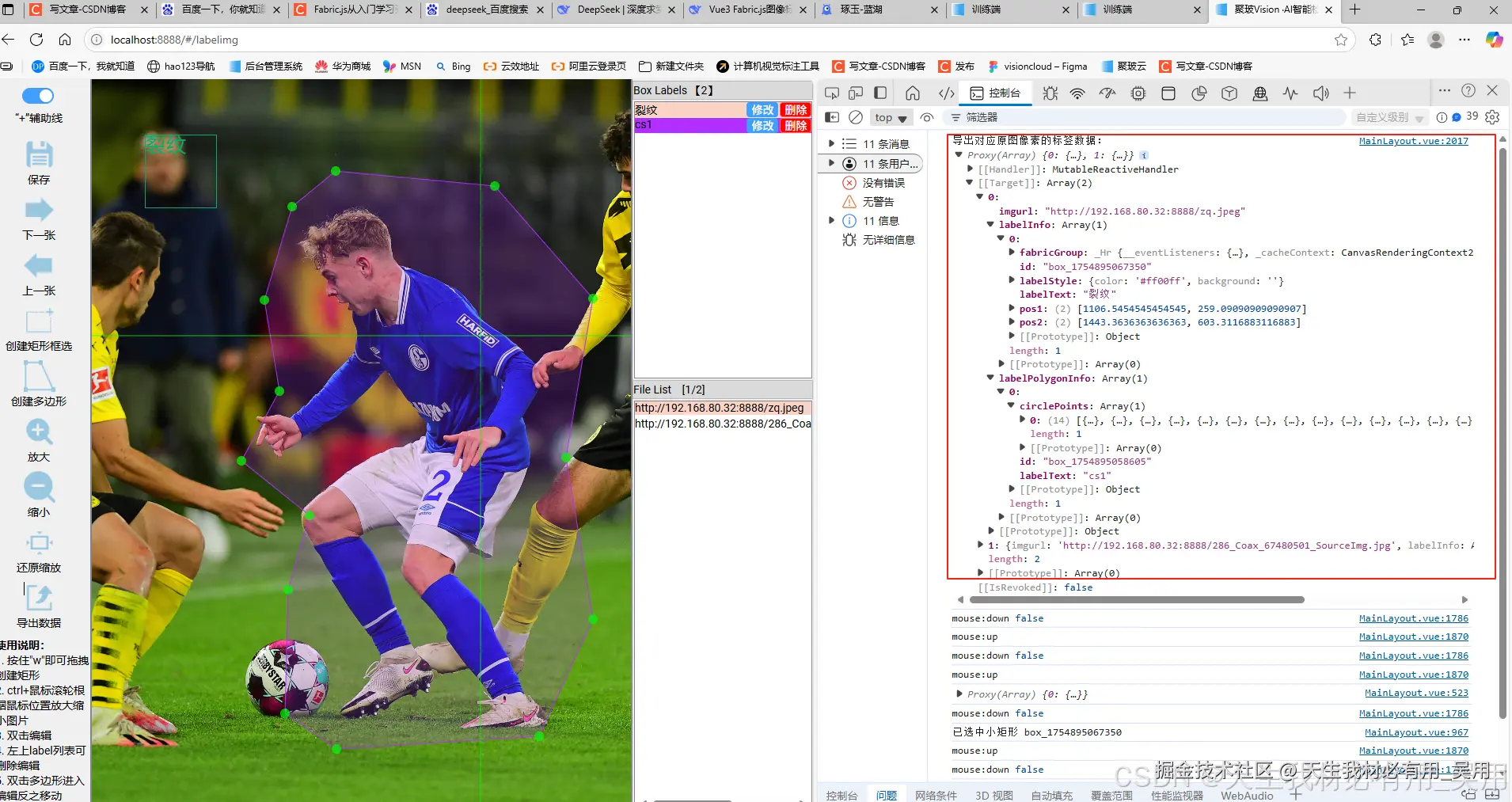Select the 创建多边形 polygon tool
The image size is (1512, 802).
pos(39,376)
